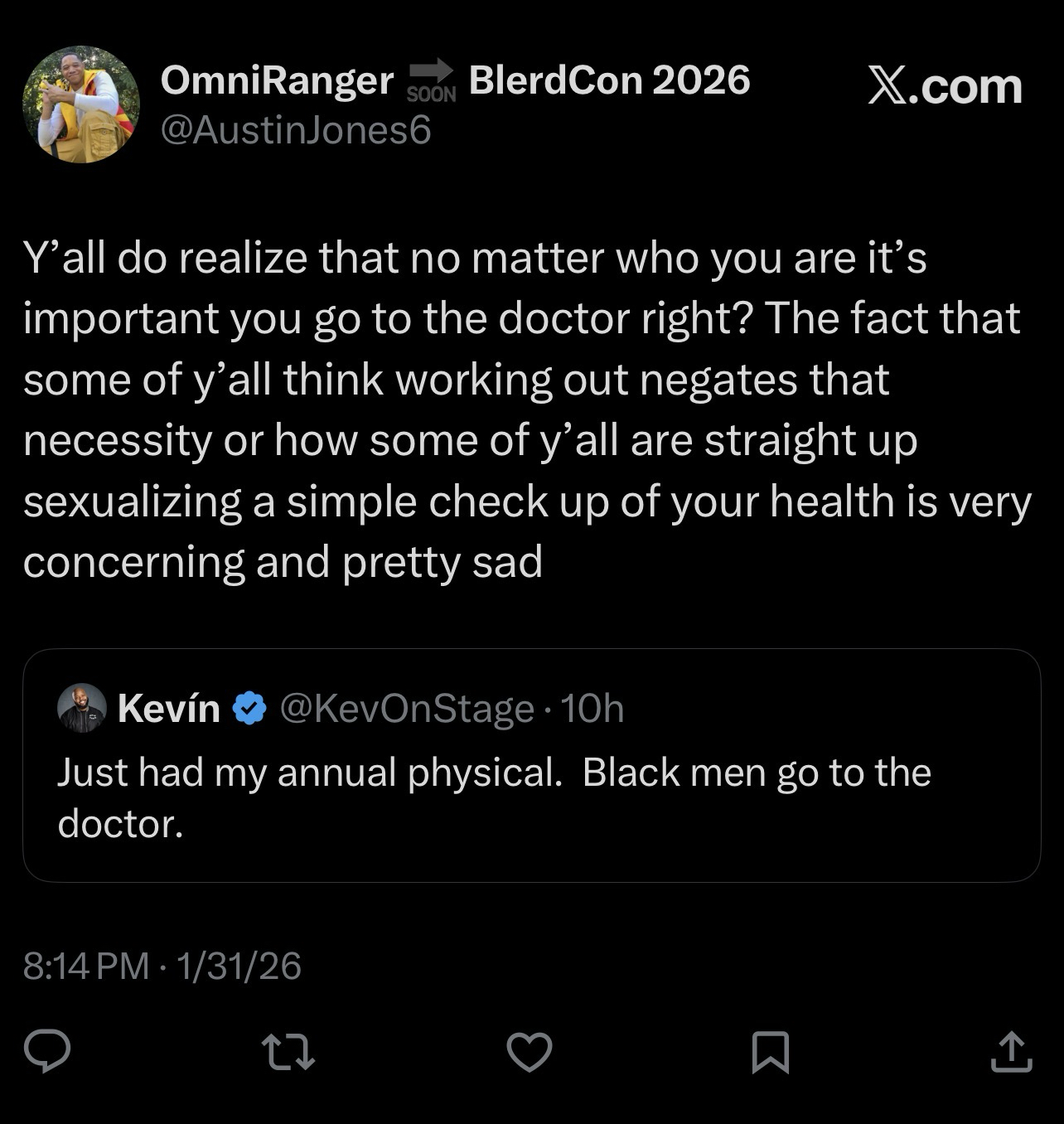Open the @KevOnStage handle
The image size is (1064, 1124).
tap(407, 709)
